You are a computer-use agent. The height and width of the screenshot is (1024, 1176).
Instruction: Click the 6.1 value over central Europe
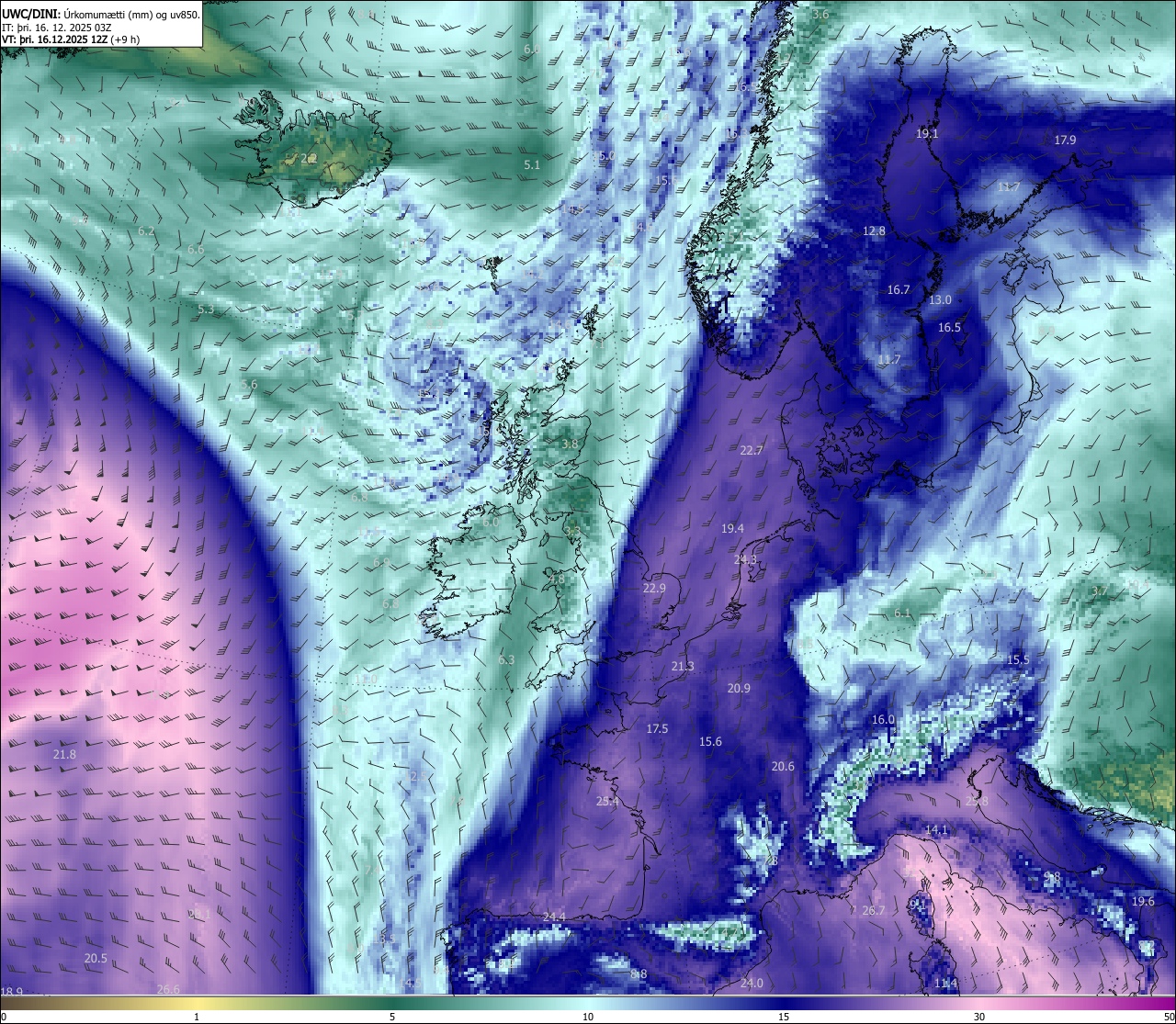902,613
